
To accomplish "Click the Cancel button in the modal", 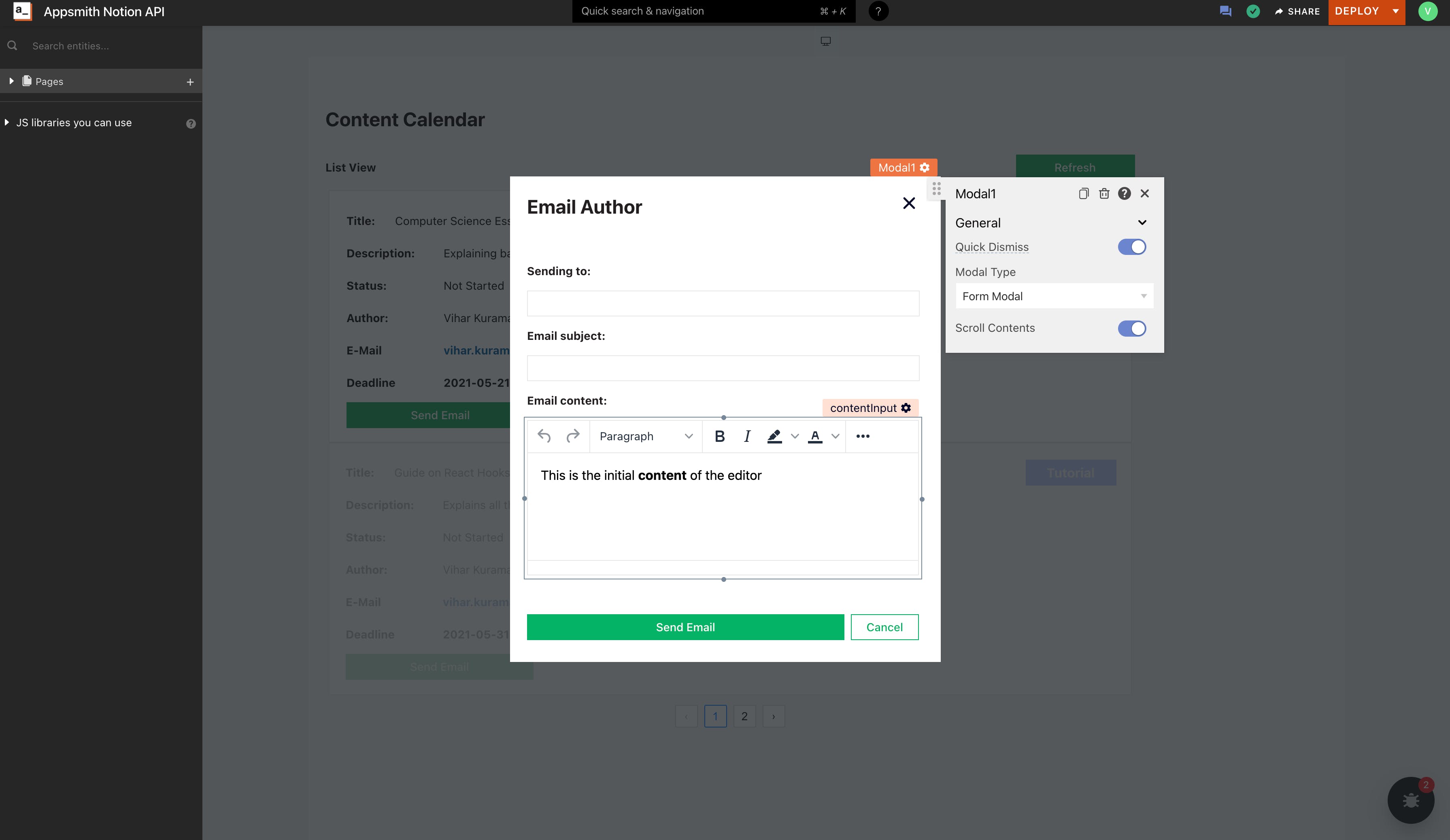I will pos(884,627).
